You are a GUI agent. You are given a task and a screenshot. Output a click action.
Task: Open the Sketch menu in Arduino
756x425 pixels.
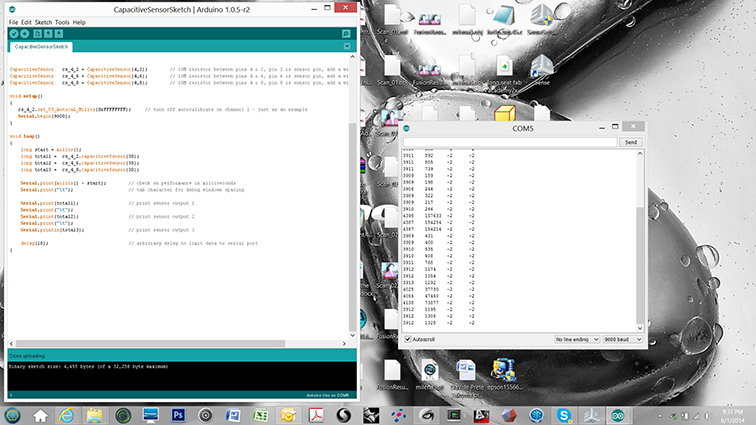coord(43,22)
